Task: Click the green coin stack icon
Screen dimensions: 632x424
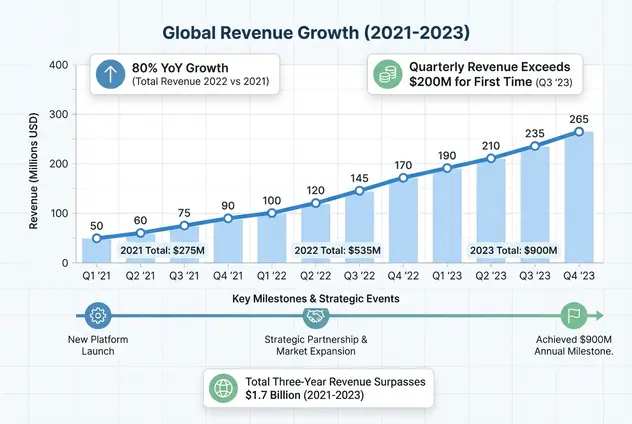Action: point(385,75)
